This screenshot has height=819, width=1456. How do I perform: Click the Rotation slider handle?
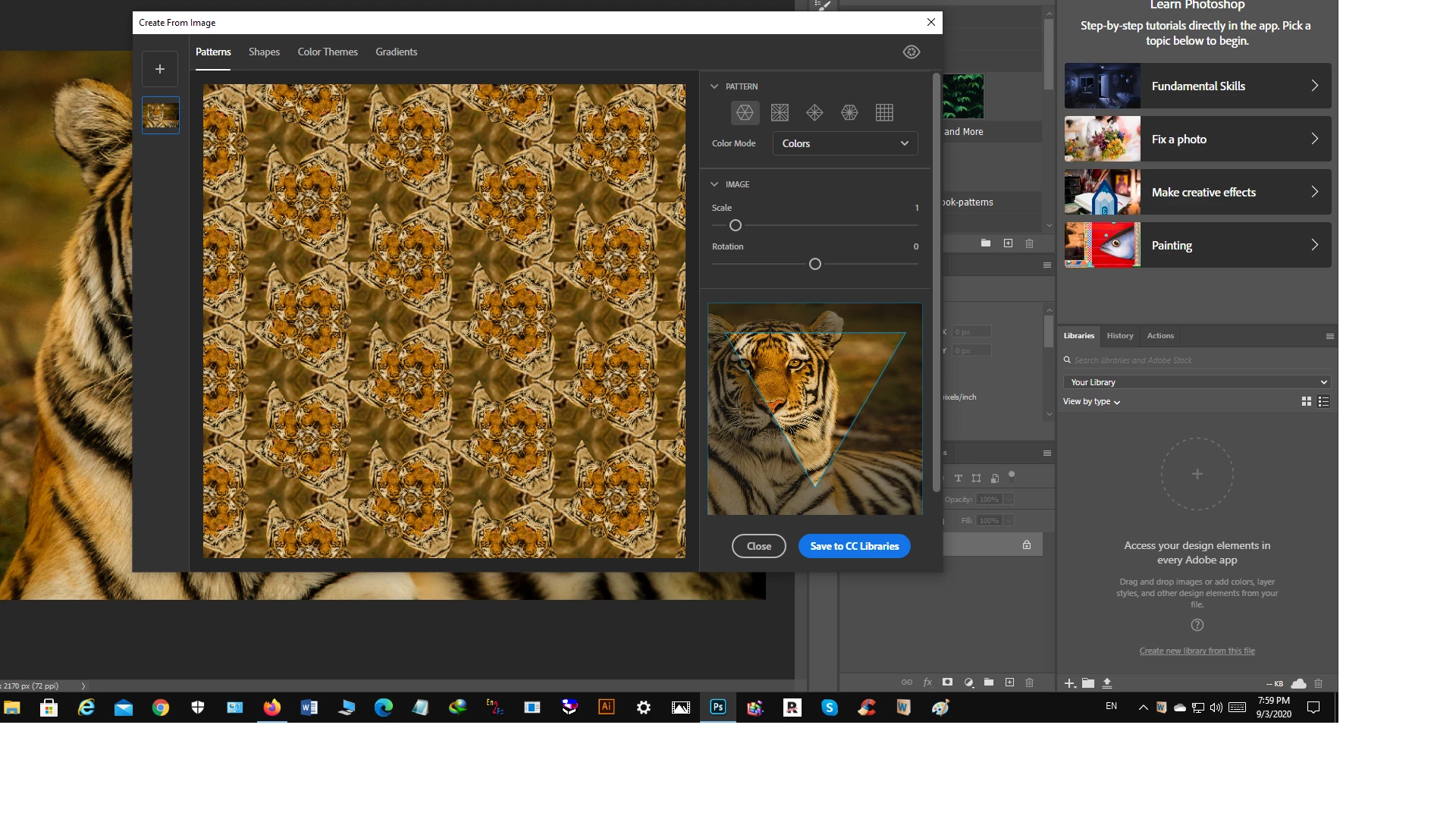click(815, 264)
